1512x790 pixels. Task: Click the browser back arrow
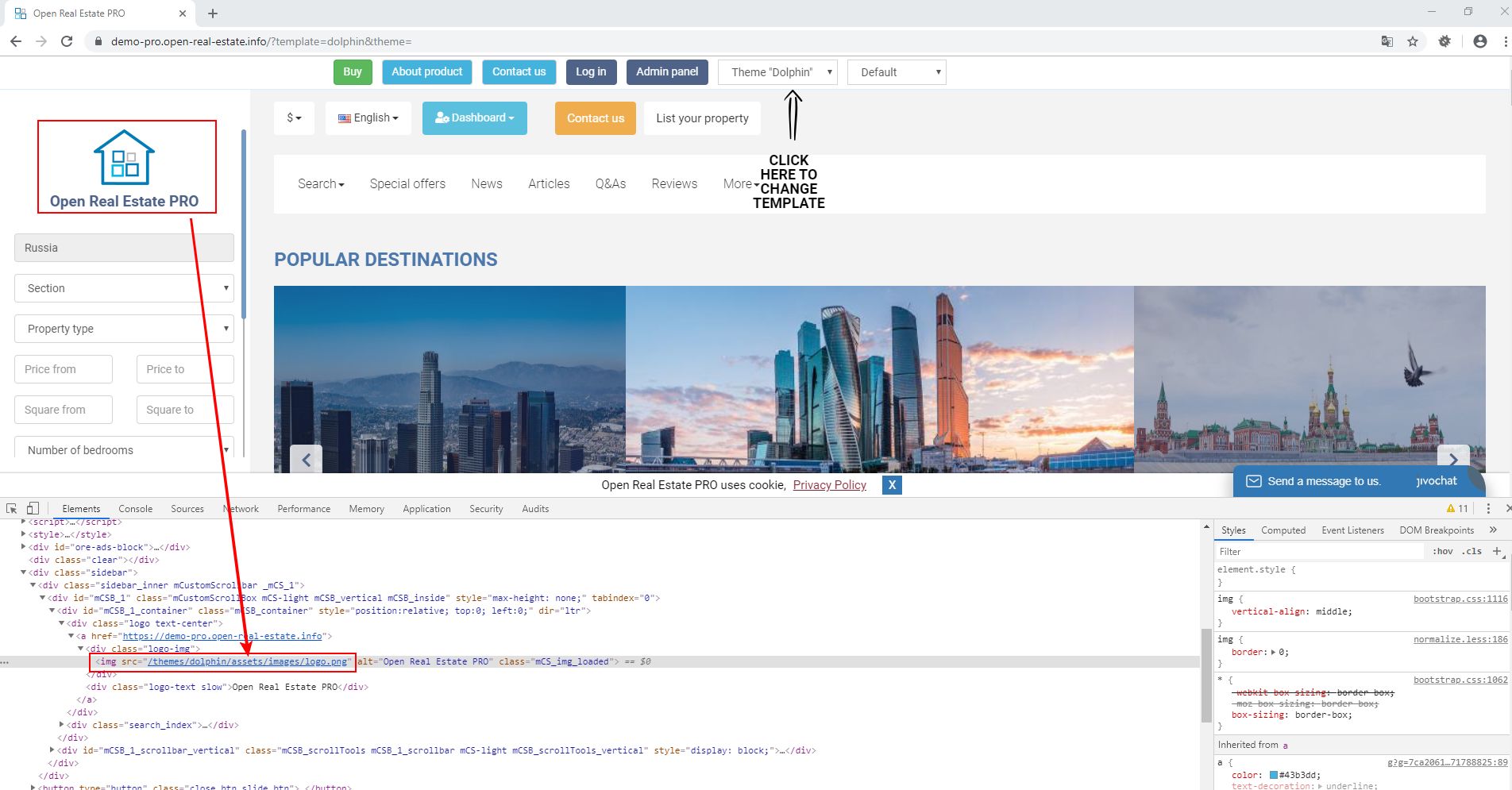coord(15,41)
